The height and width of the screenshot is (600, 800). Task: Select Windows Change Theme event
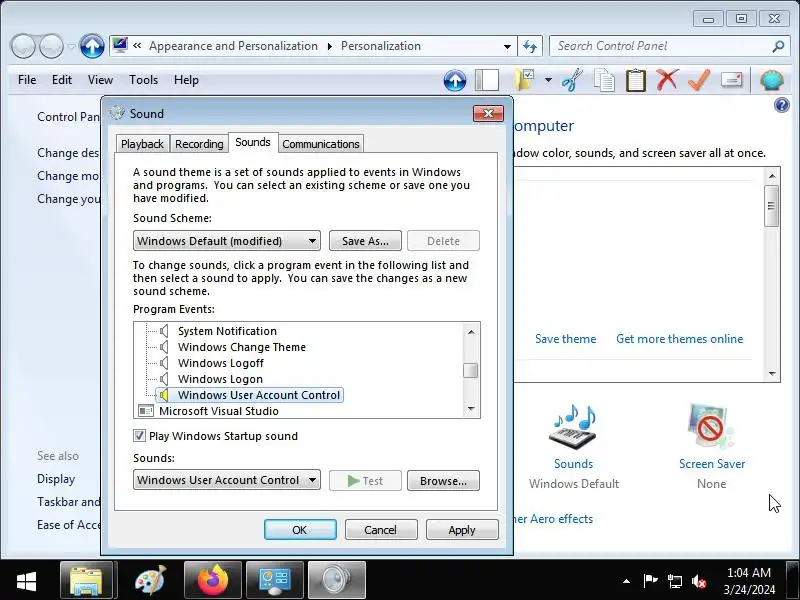click(x=242, y=347)
